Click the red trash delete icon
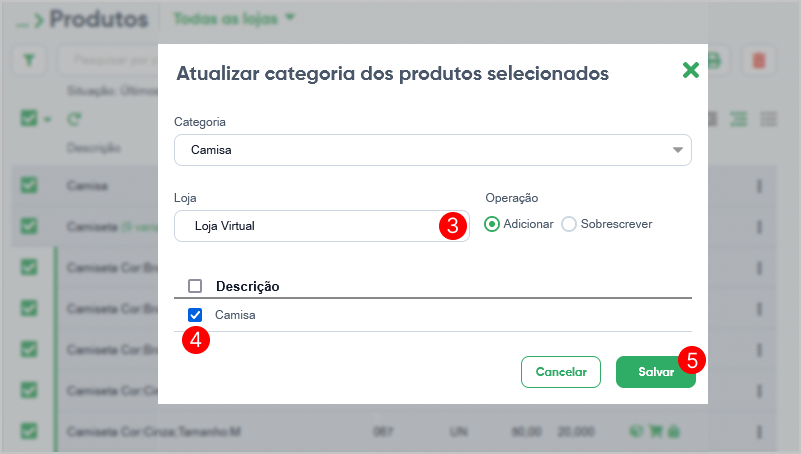 [759, 60]
